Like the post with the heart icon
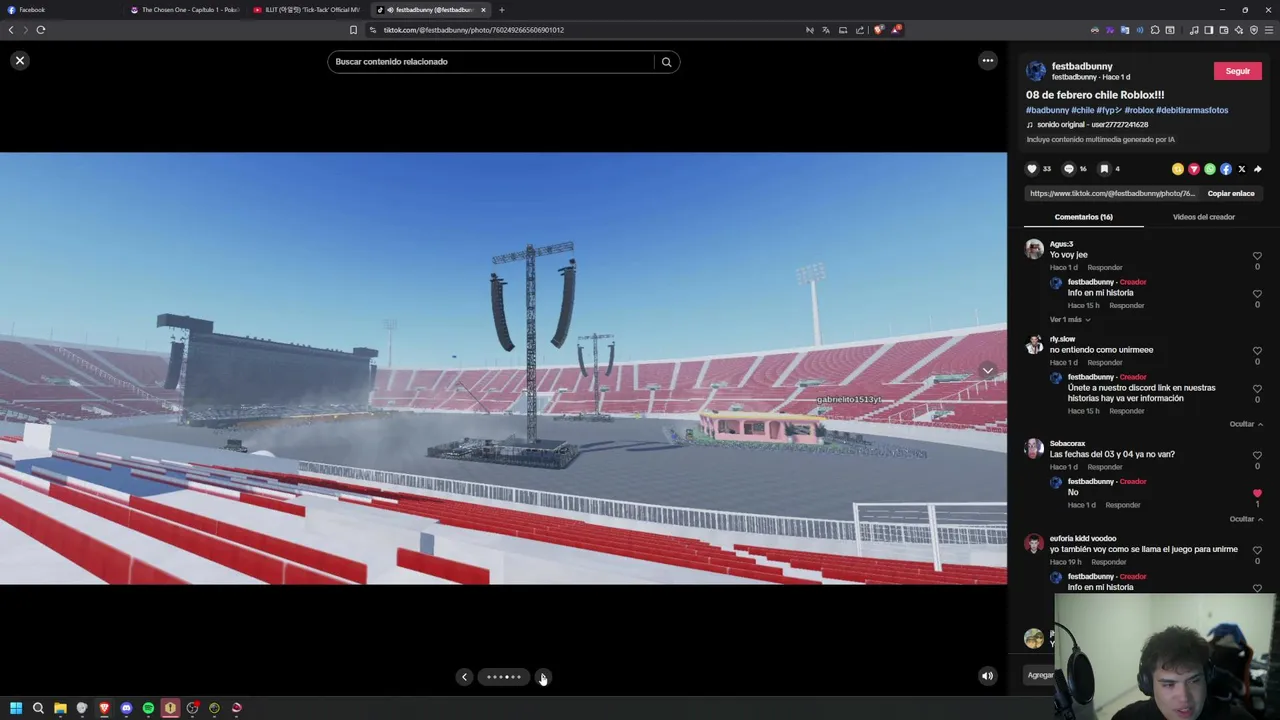1280x720 pixels. tap(1032, 169)
